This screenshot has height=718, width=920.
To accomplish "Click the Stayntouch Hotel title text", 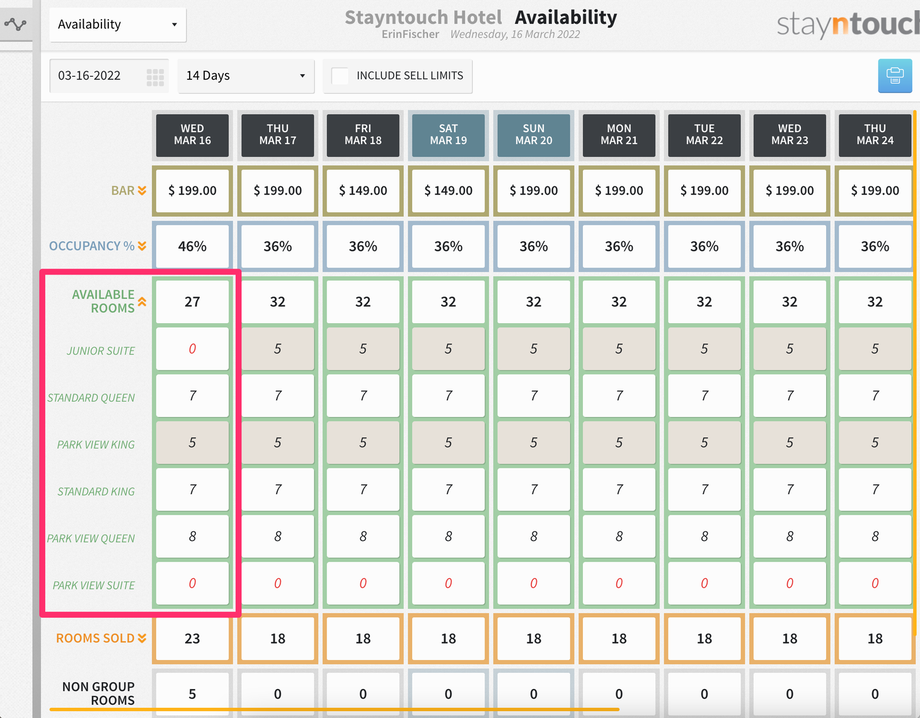I will (423, 18).
